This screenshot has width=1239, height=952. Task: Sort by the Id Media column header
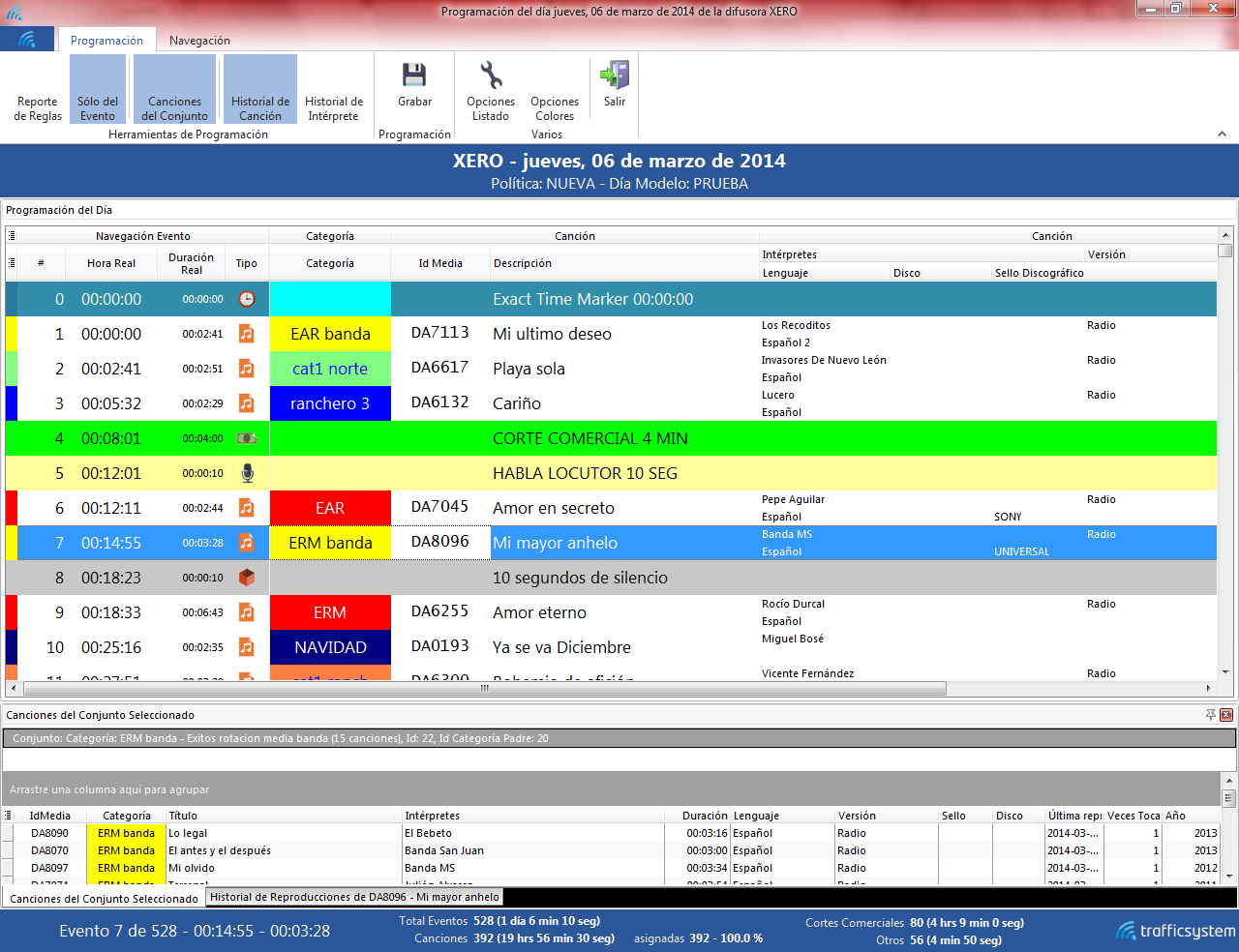440,263
